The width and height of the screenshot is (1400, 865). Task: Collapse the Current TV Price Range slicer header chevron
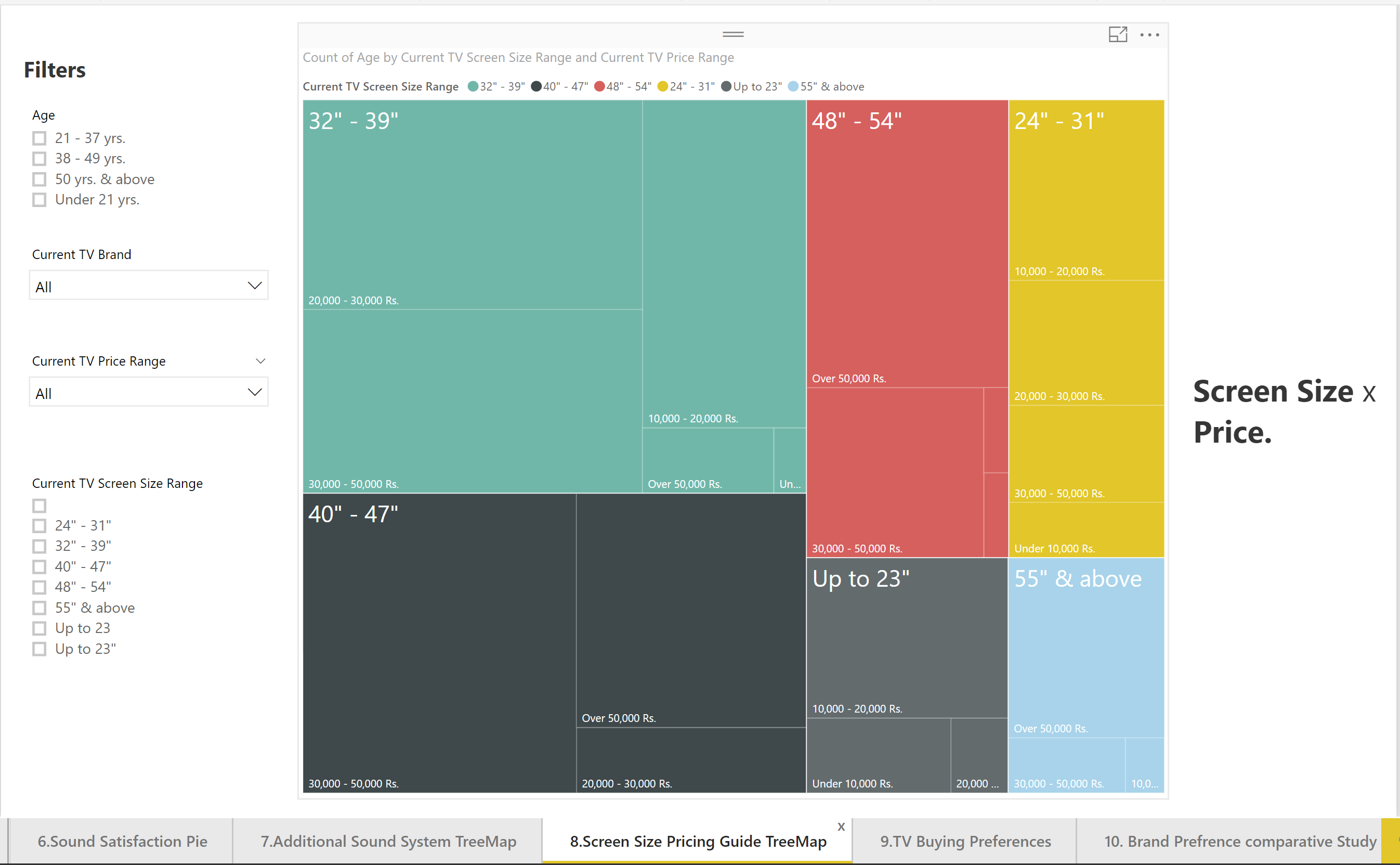click(260, 361)
